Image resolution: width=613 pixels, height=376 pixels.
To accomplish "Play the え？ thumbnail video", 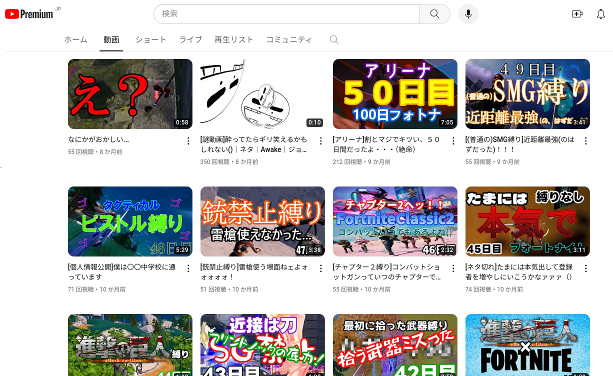I will point(130,94).
